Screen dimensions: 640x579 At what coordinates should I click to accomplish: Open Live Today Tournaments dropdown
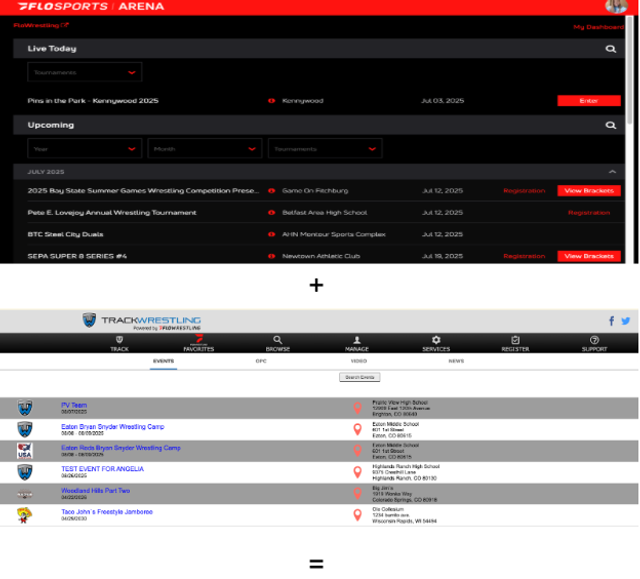point(84,72)
